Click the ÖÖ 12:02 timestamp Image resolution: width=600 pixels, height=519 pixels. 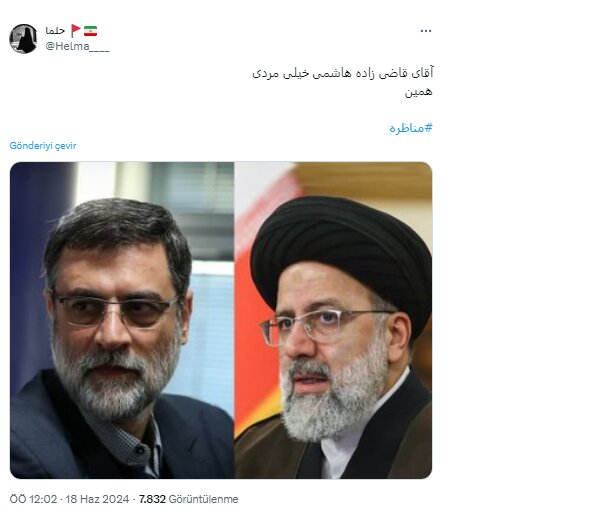[x=33, y=499]
